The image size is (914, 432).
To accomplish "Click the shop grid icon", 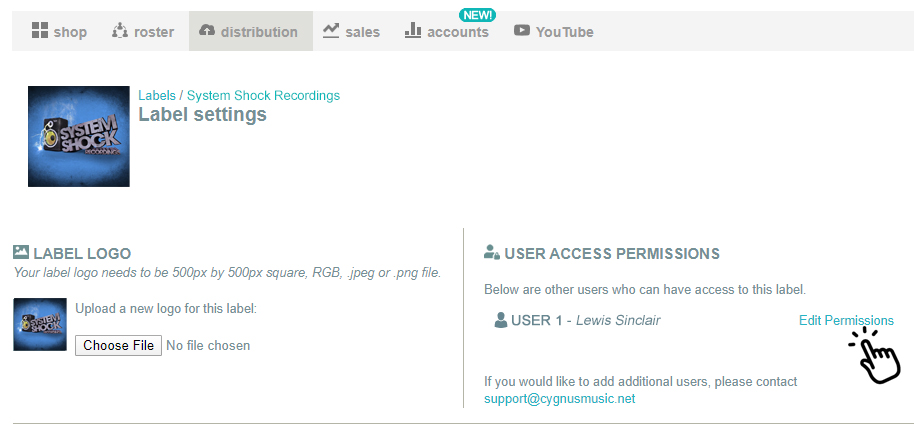I will tap(40, 30).
